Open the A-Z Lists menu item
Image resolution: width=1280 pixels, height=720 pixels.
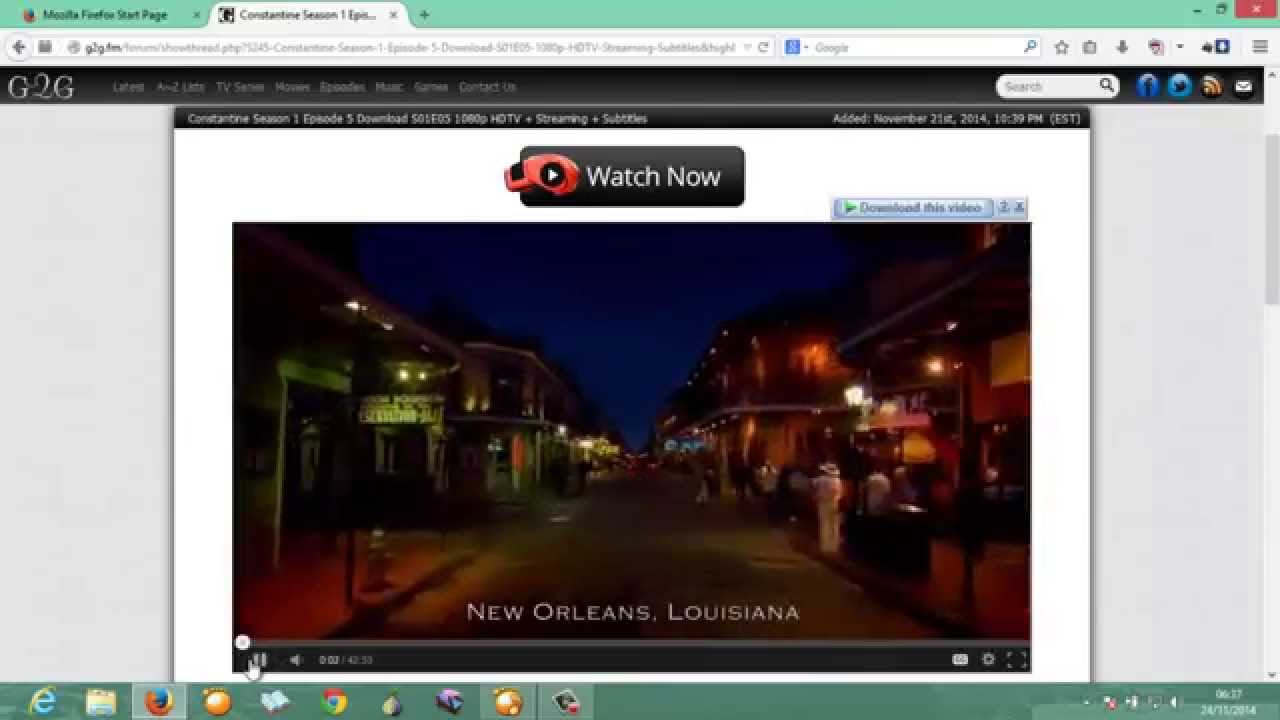(x=180, y=87)
